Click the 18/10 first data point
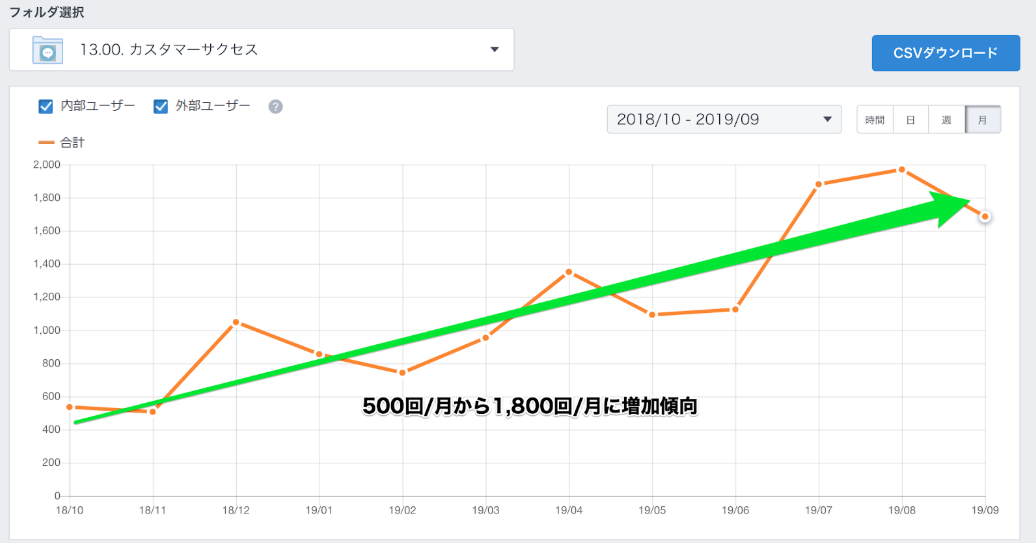The image size is (1036, 543). 69,407
